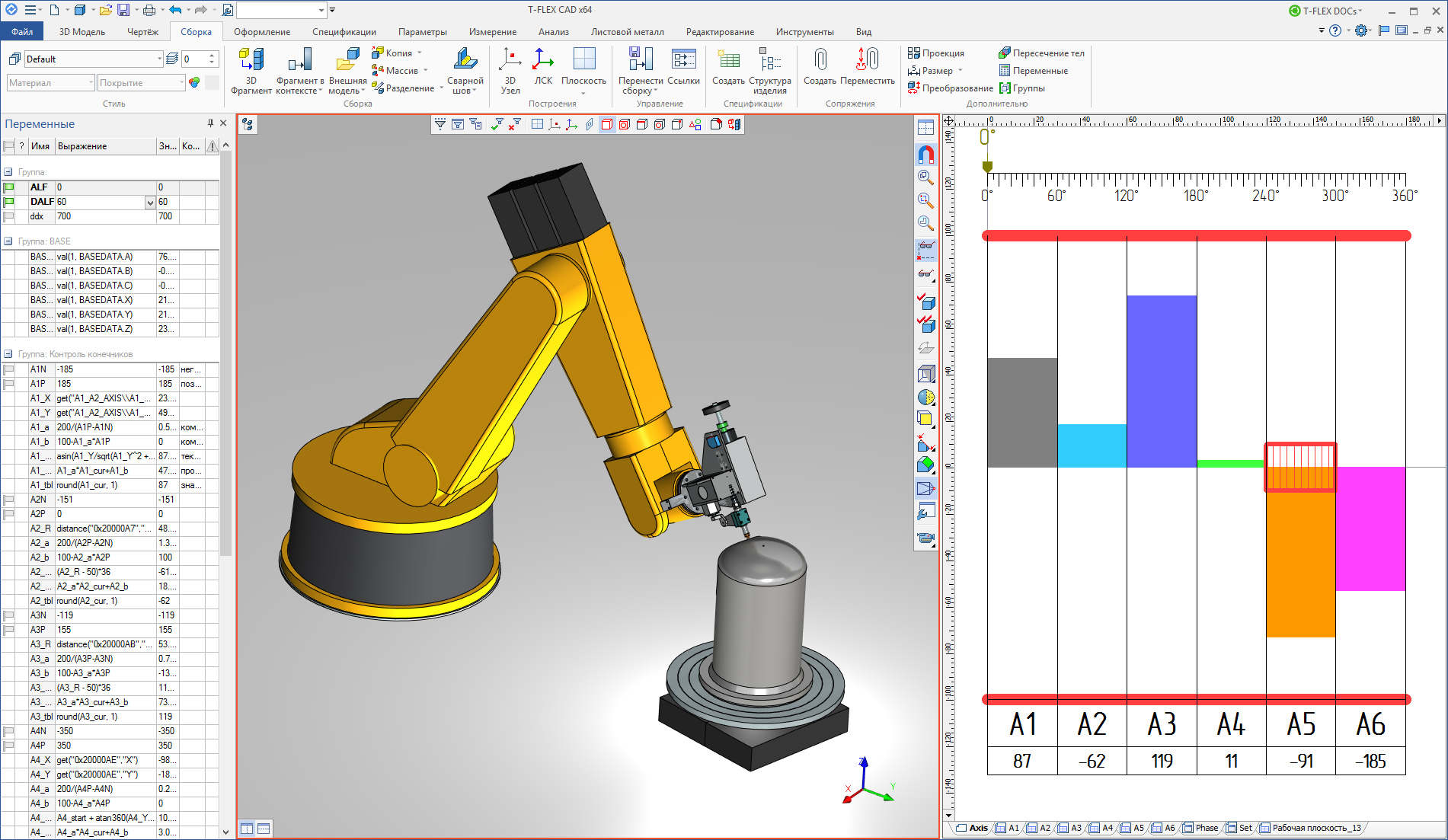Create a 3D Узел
Image resolution: width=1448 pixels, height=840 pixels.
point(510,70)
